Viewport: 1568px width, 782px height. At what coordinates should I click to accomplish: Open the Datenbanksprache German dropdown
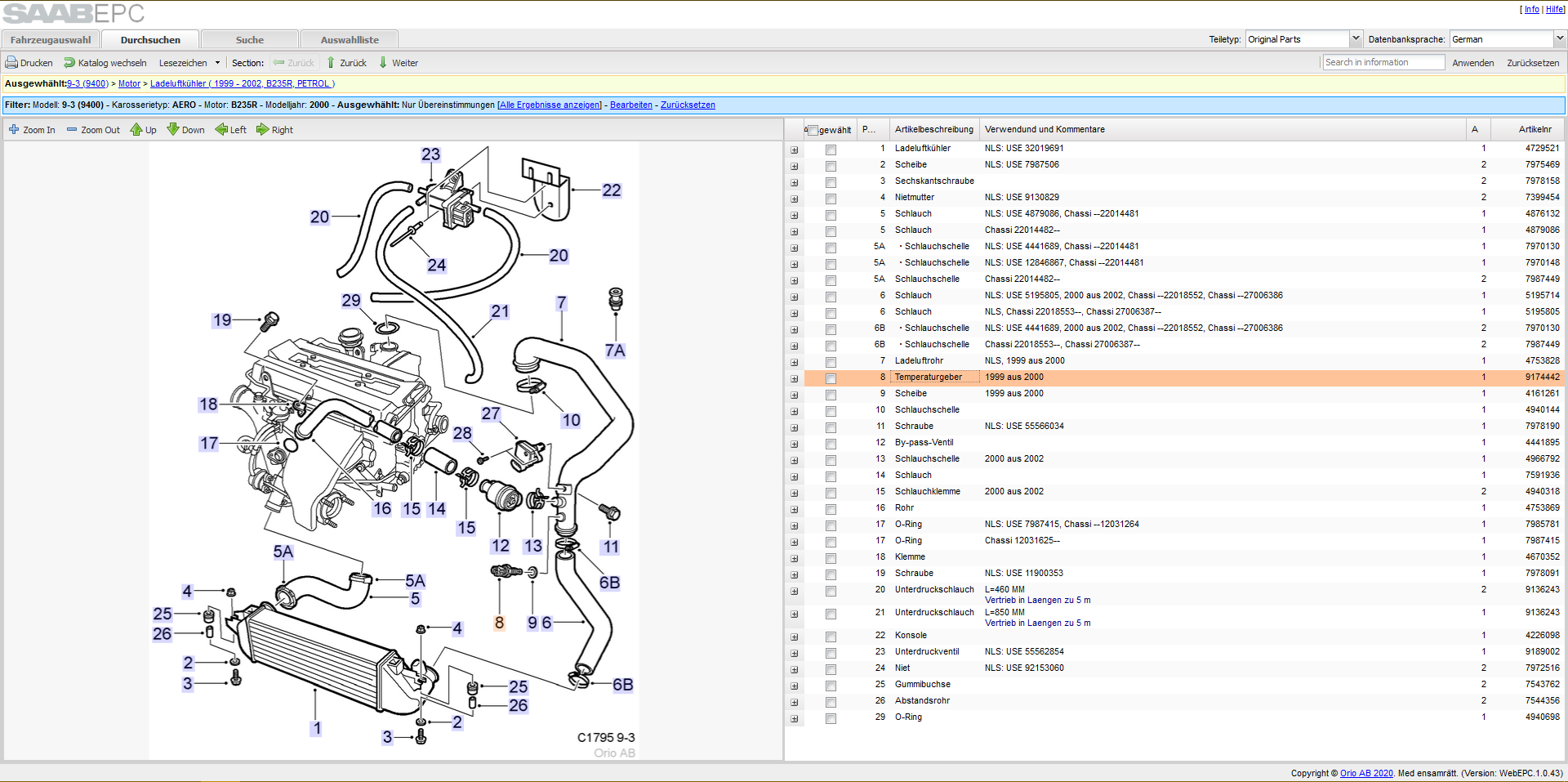click(1508, 39)
